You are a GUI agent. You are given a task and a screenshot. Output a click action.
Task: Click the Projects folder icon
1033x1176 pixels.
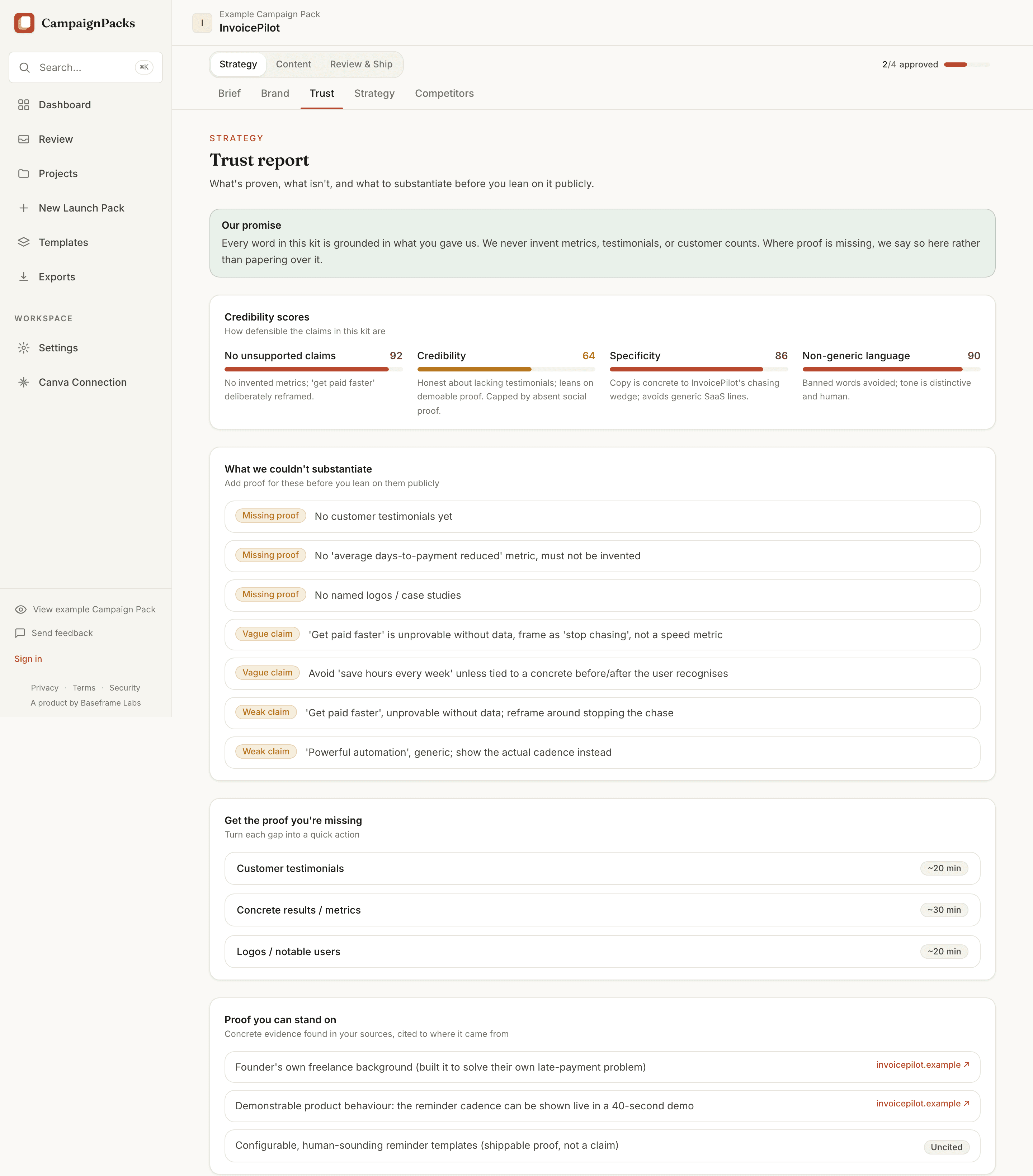pyautogui.click(x=24, y=174)
